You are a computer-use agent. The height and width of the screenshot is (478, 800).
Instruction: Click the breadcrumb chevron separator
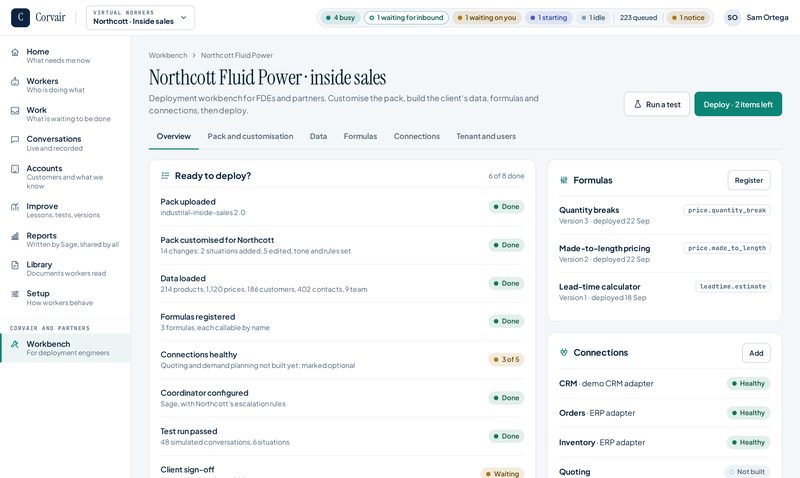(x=194, y=55)
